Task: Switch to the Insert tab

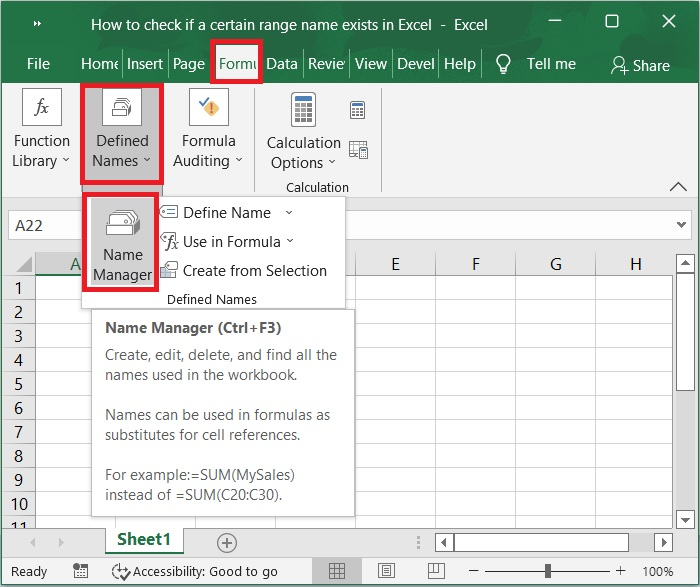Action: point(145,64)
